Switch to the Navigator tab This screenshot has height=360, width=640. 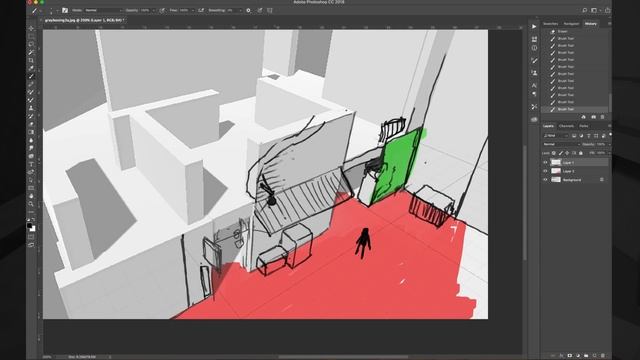[x=571, y=24]
